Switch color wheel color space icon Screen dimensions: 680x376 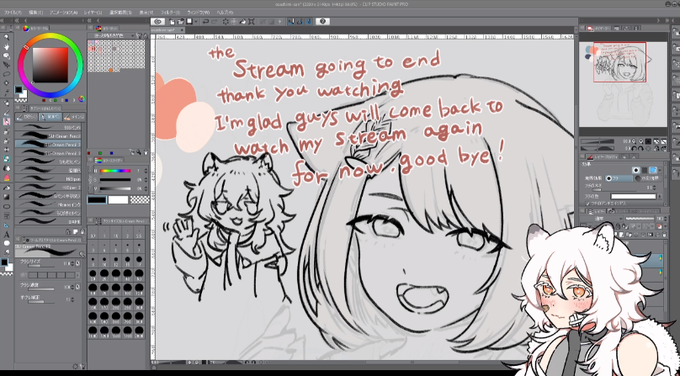(82, 99)
